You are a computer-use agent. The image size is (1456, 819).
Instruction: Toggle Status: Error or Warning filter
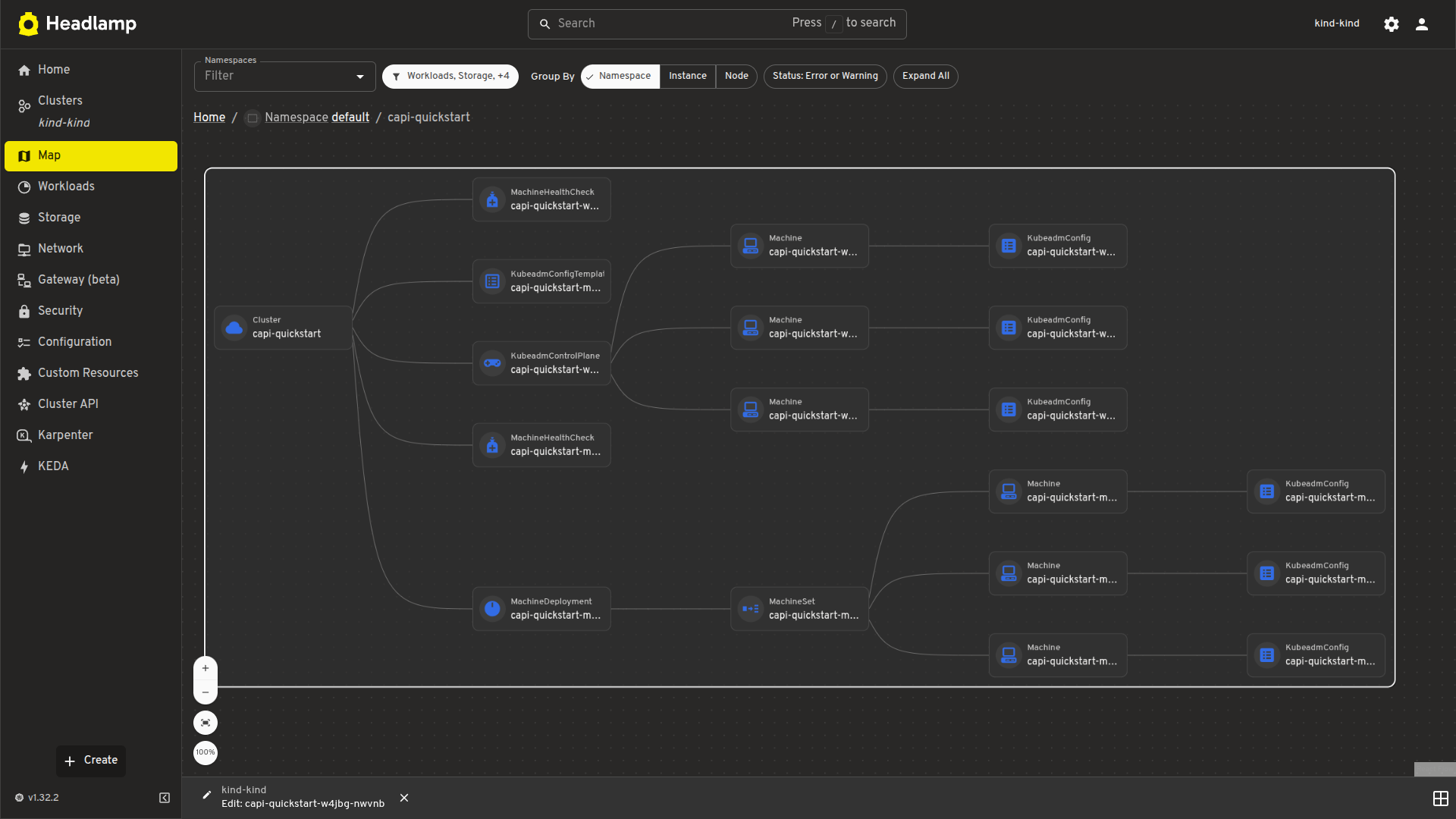click(825, 77)
